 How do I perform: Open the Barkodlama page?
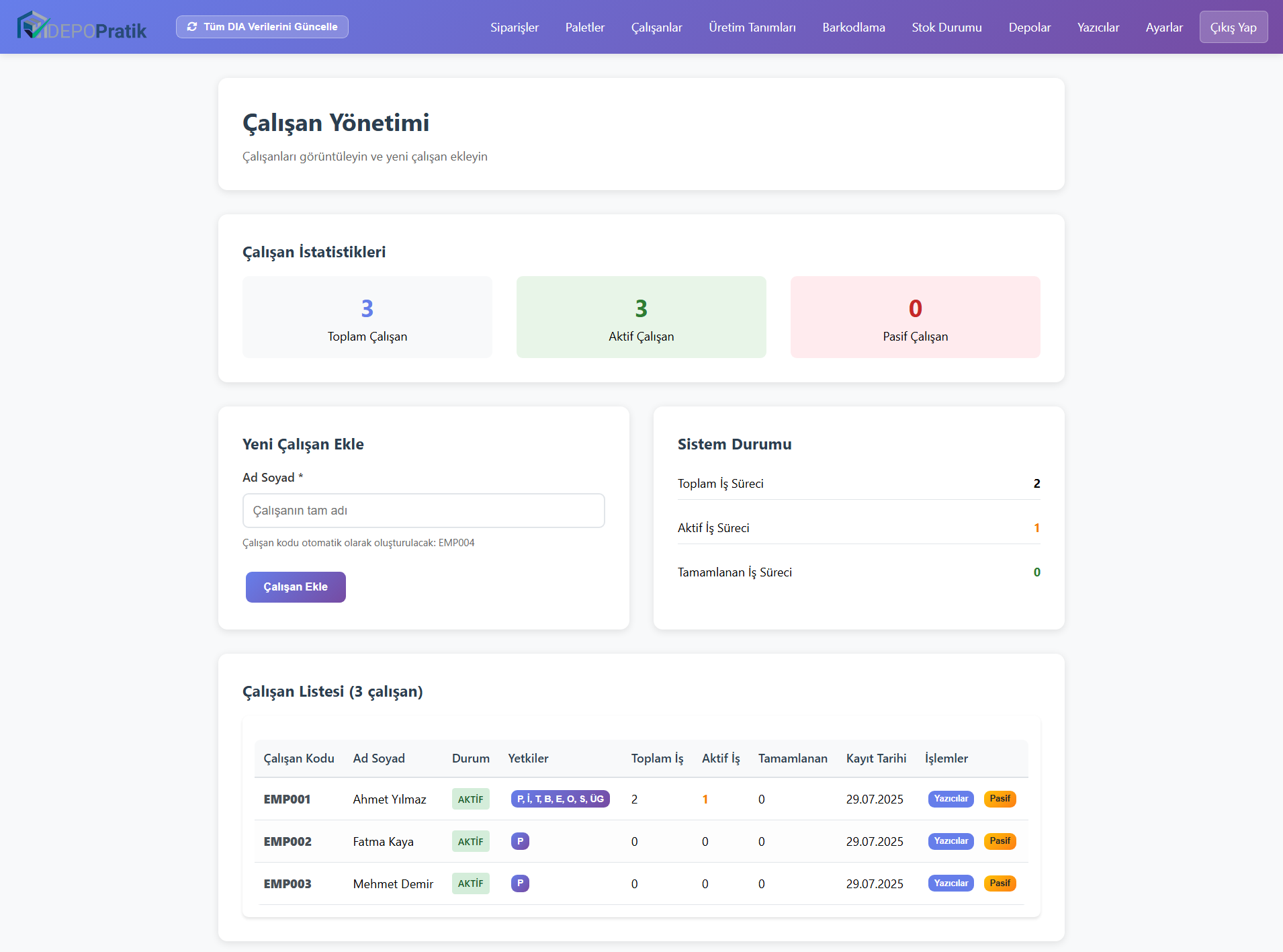pyautogui.click(x=853, y=28)
